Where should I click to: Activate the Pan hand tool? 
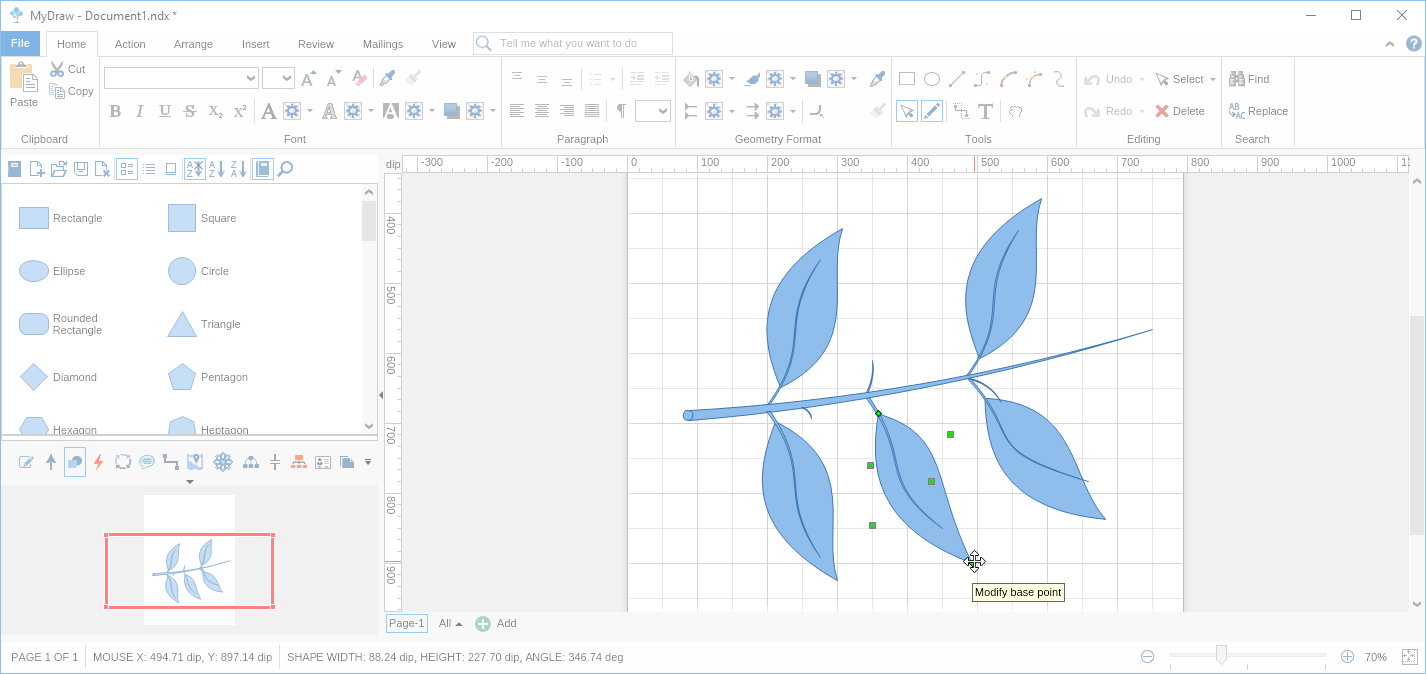[x=1015, y=111]
